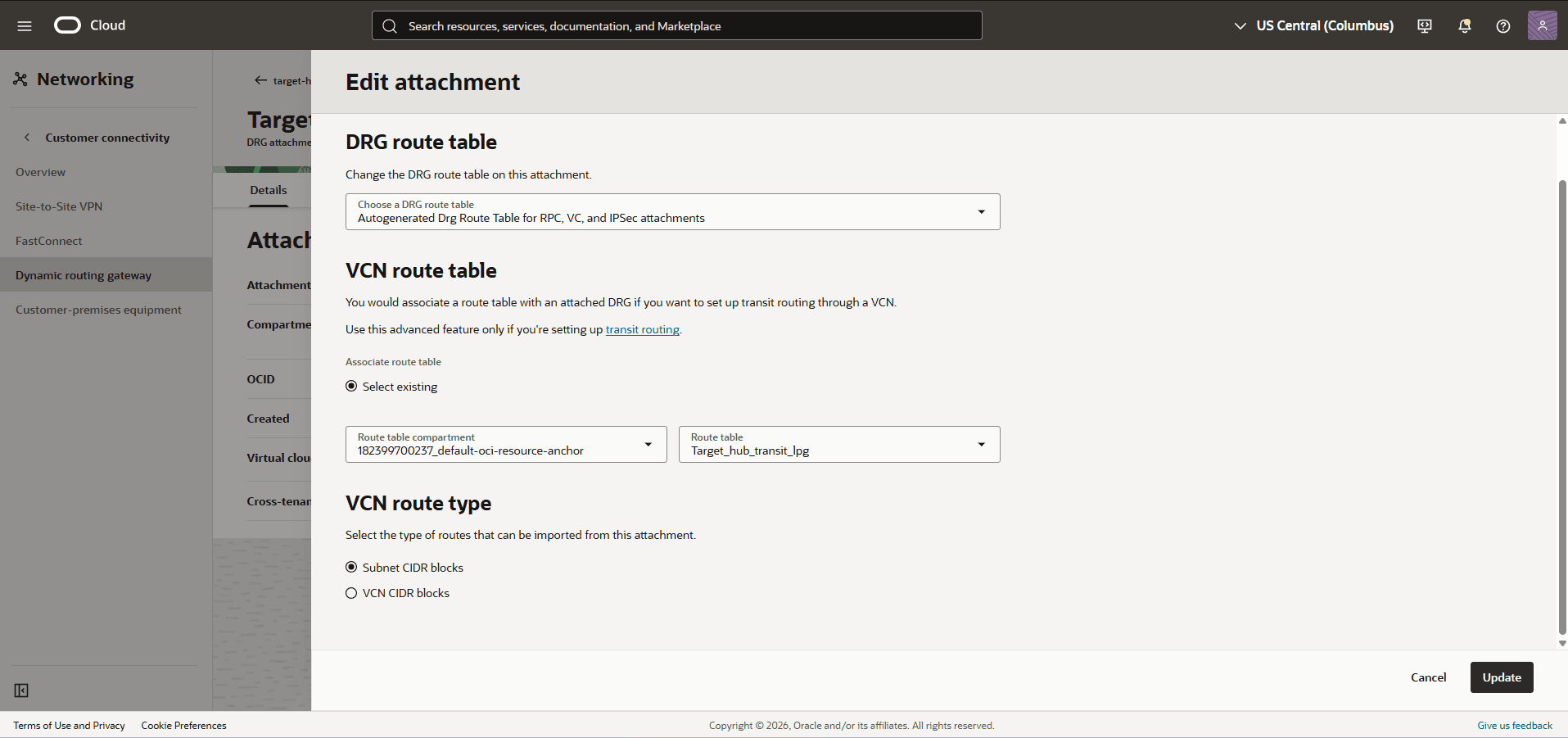Click Customer connectivity back link
Screen dimensions: 1568x738
click(x=107, y=138)
